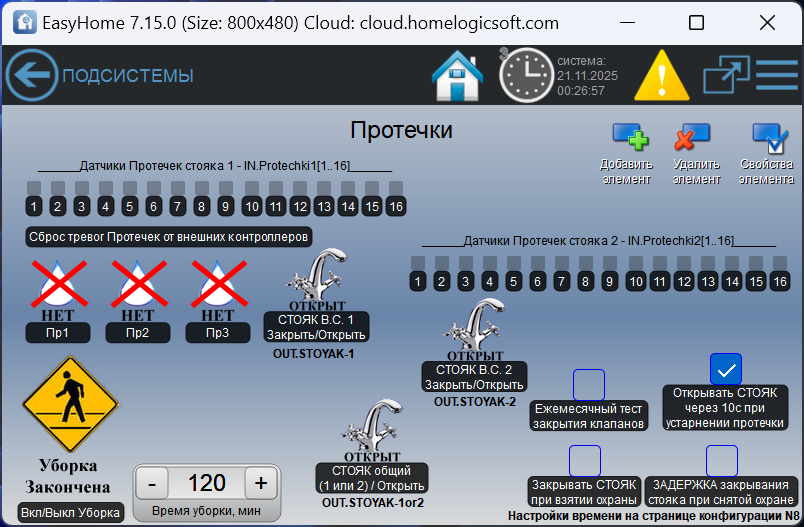Enable ЗАДЕРЖКА закрытия стояка checkbox

721,461
